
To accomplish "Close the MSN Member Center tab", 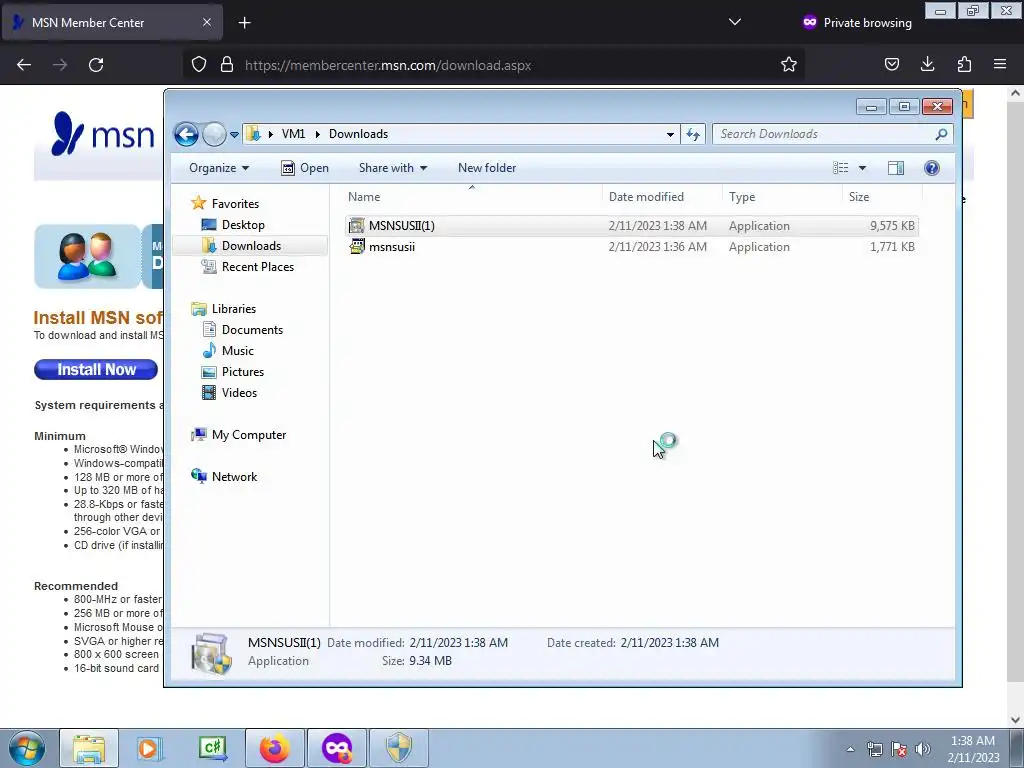I will 206,22.
